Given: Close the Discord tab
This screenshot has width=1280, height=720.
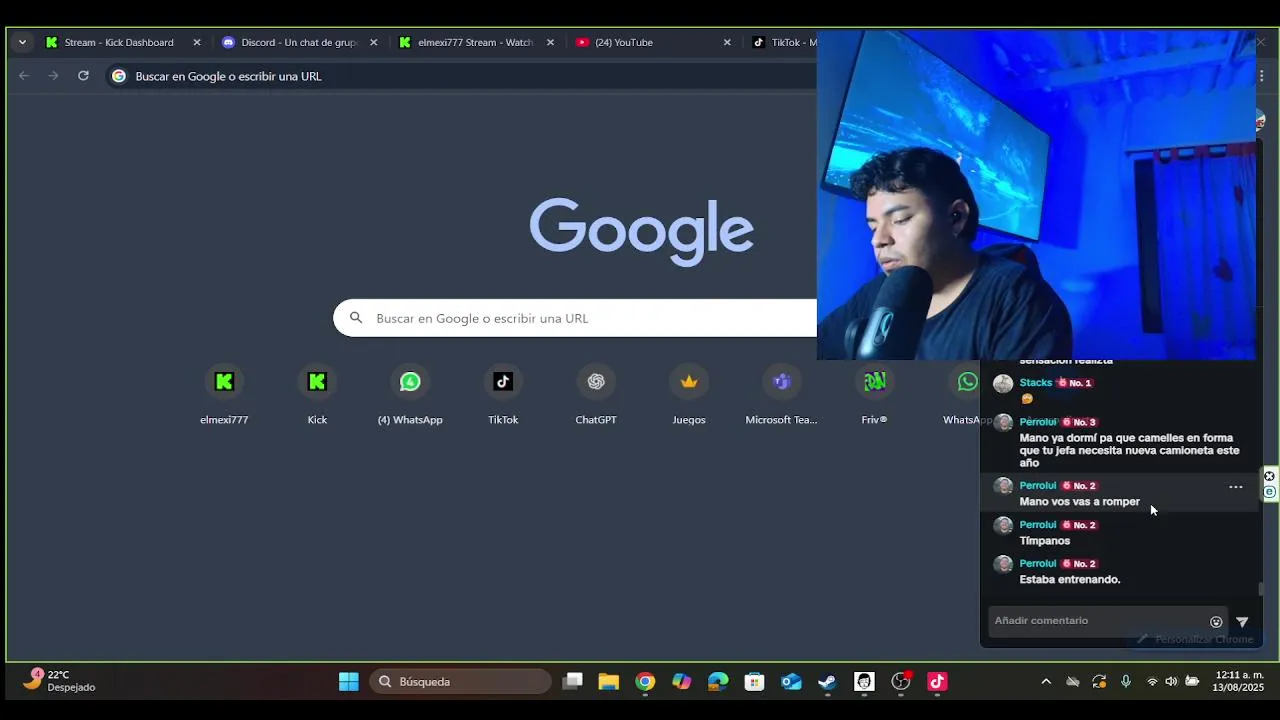Looking at the screenshot, I should click(x=374, y=42).
